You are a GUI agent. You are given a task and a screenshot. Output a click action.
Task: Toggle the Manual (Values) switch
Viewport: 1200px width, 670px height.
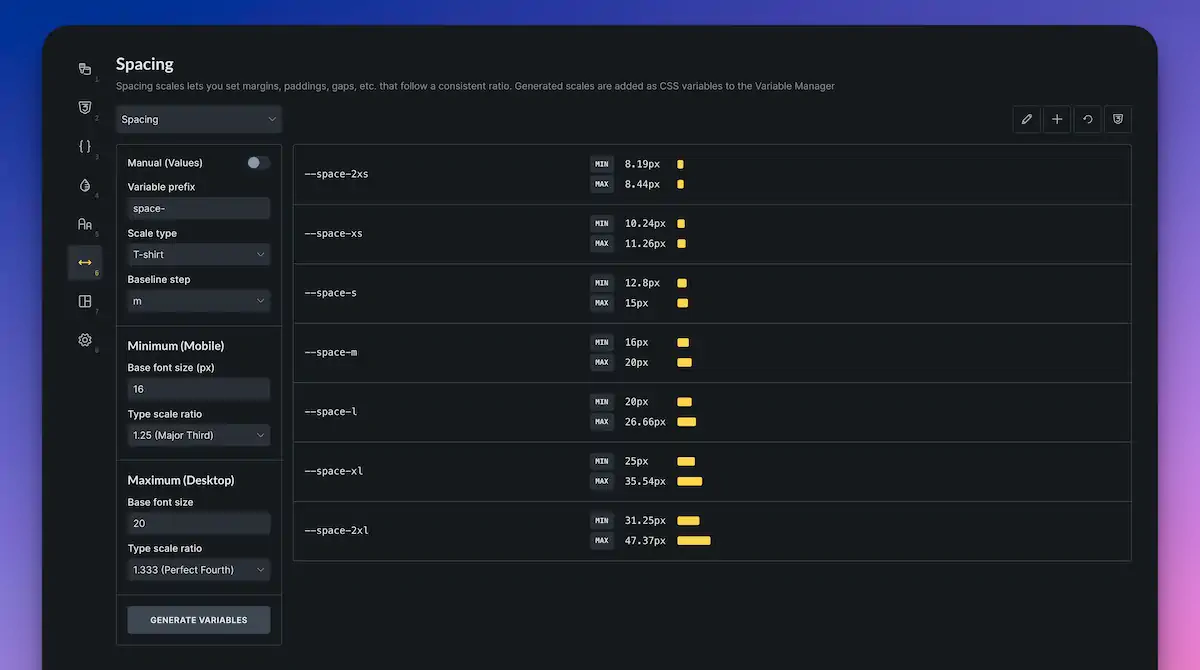coord(257,162)
